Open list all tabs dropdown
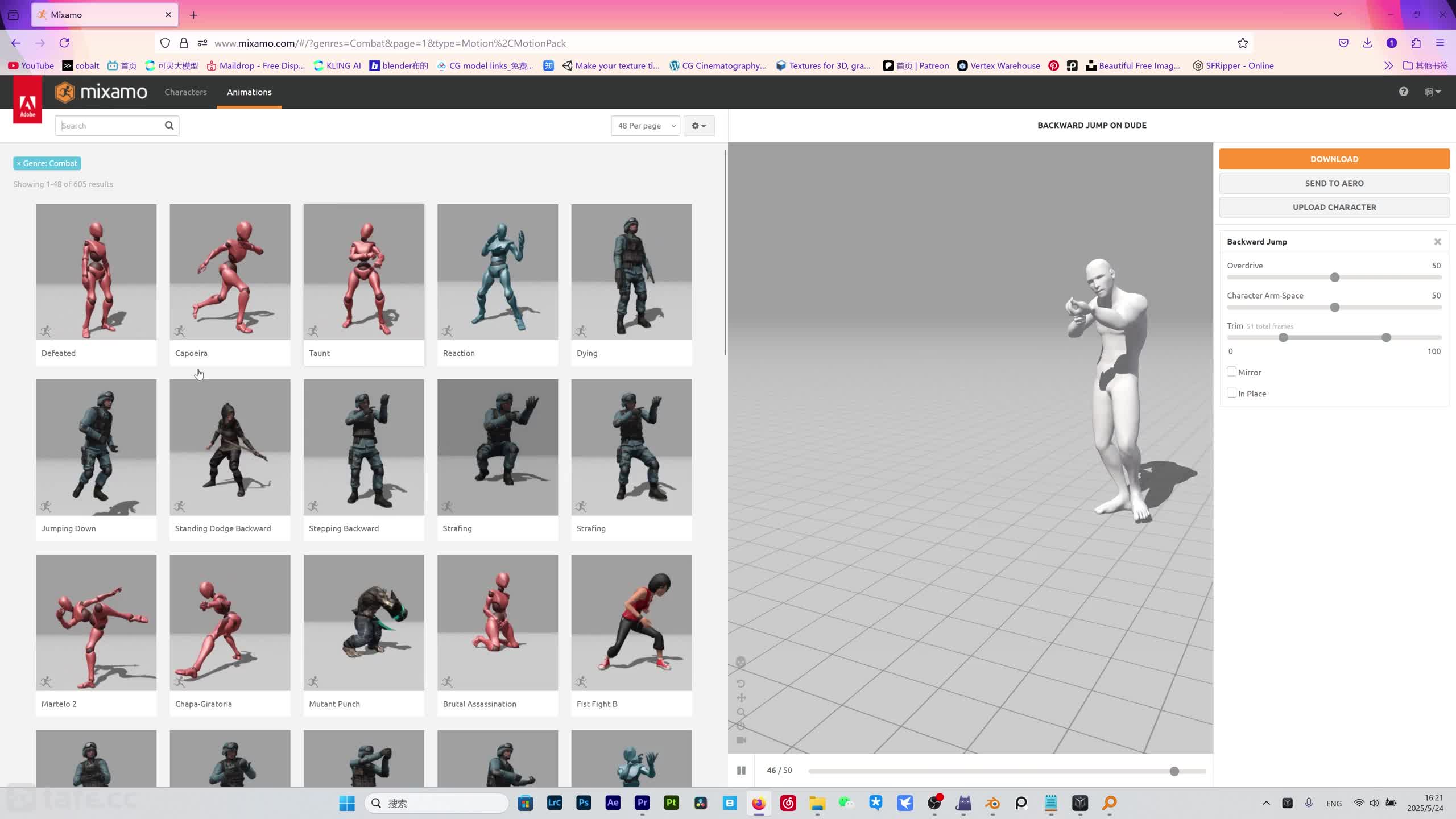This screenshot has height=819, width=1456. (1338, 15)
